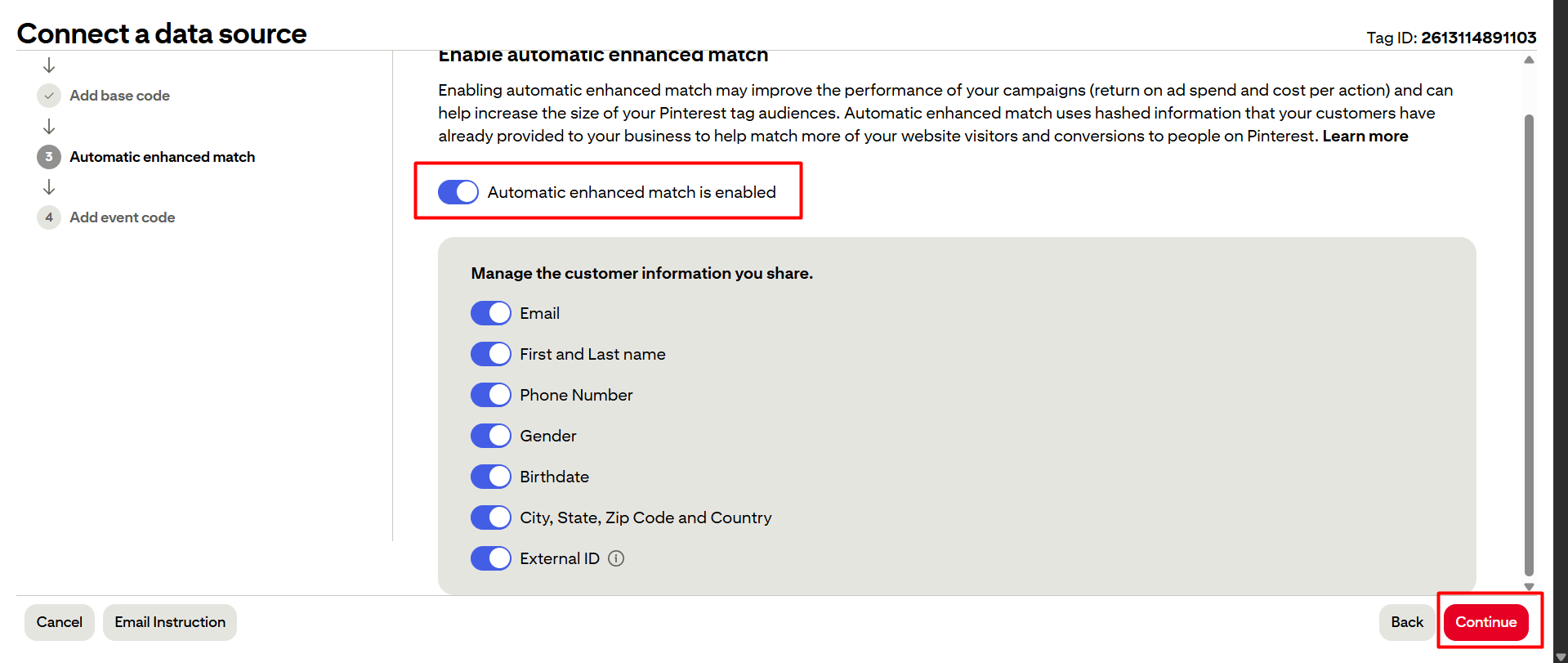
Task: Turn off Email sharing toggle
Action: tap(491, 313)
